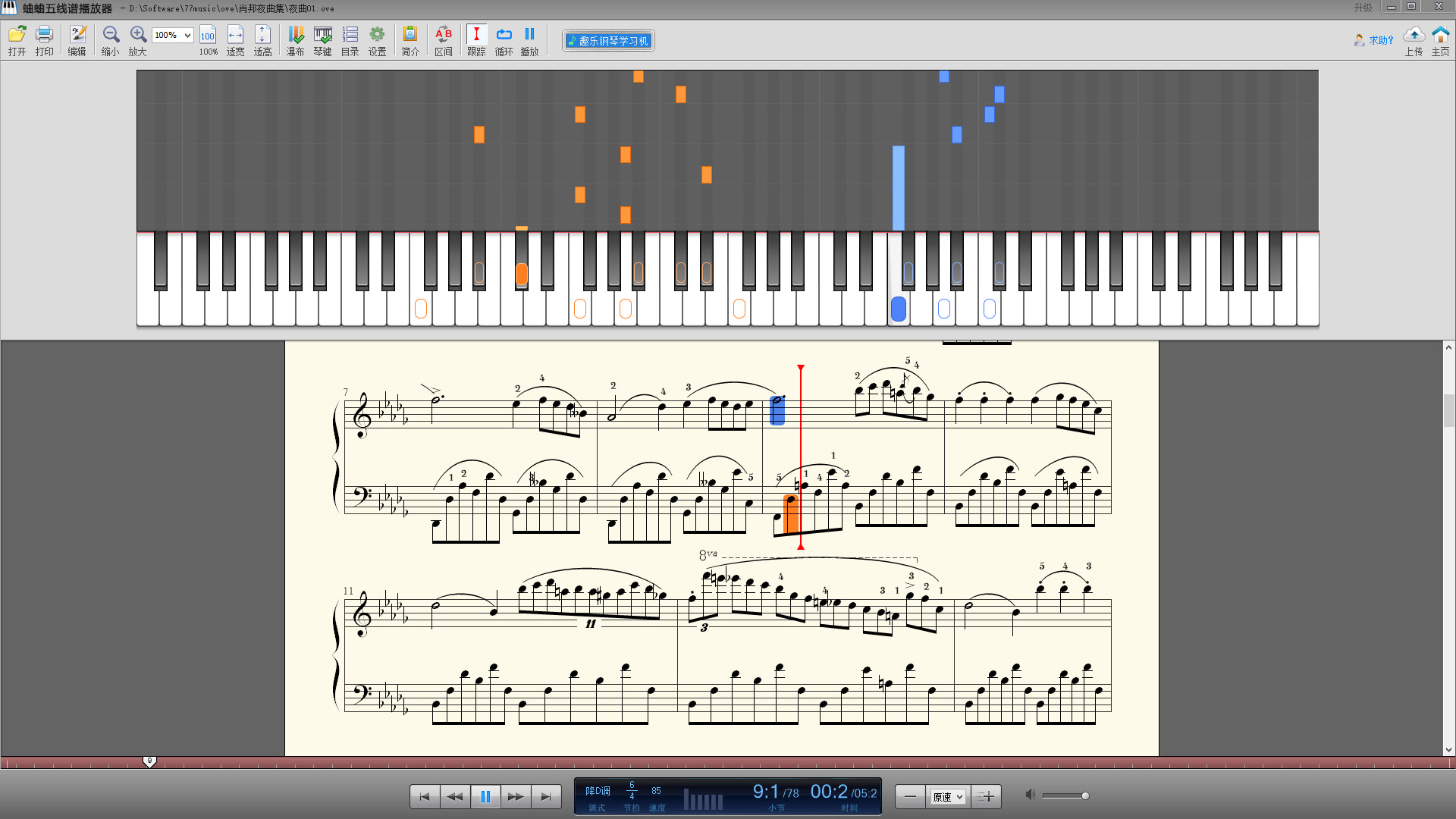Adjust the volume slider handle
The width and height of the screenshot is (1456, 819).
[x=1085, y=795]
